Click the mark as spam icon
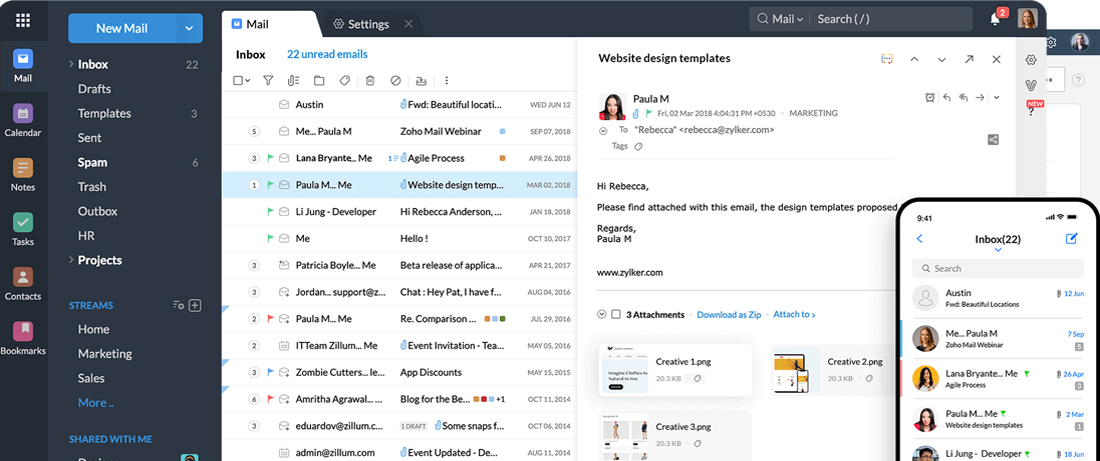Screen dimensions: 1100x461 [x=396, y=81]
